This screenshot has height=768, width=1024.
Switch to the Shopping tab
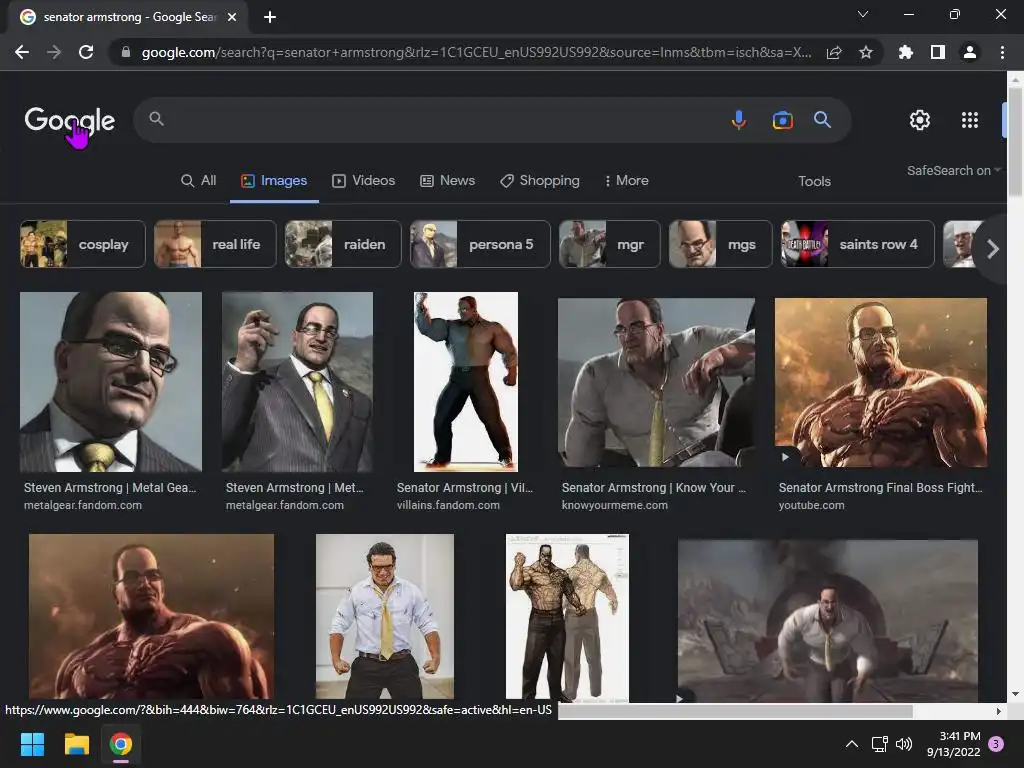540,181
